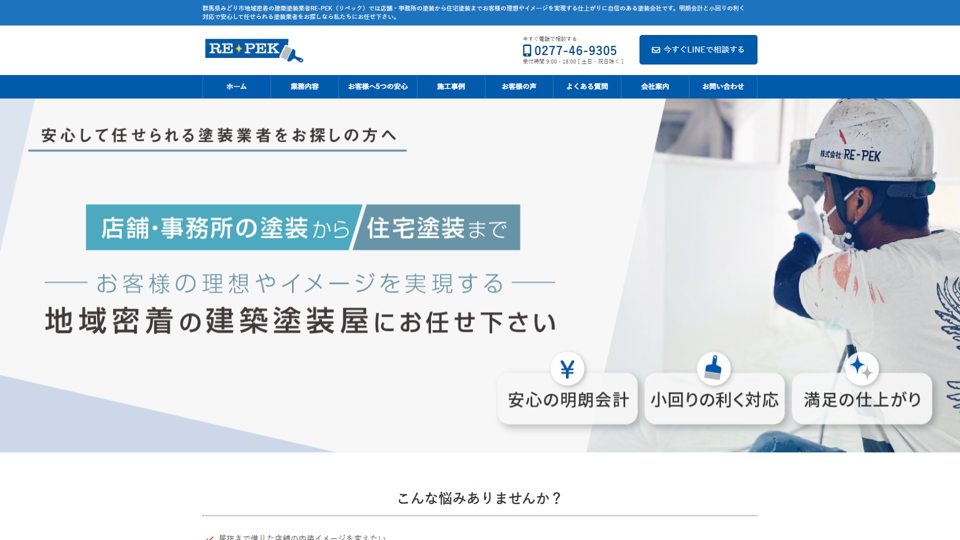Select 施工事例 from the navigation bar
This screenshot has width=960, height=540.
(451, 87)
